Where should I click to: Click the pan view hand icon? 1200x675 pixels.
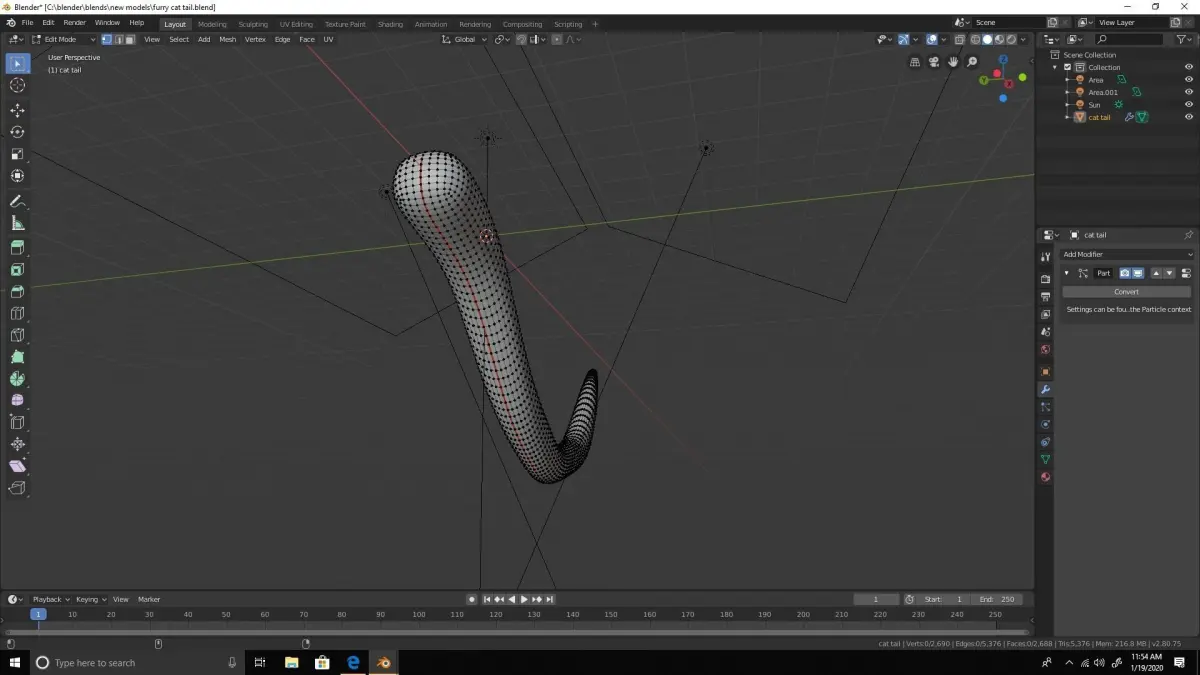953,62
